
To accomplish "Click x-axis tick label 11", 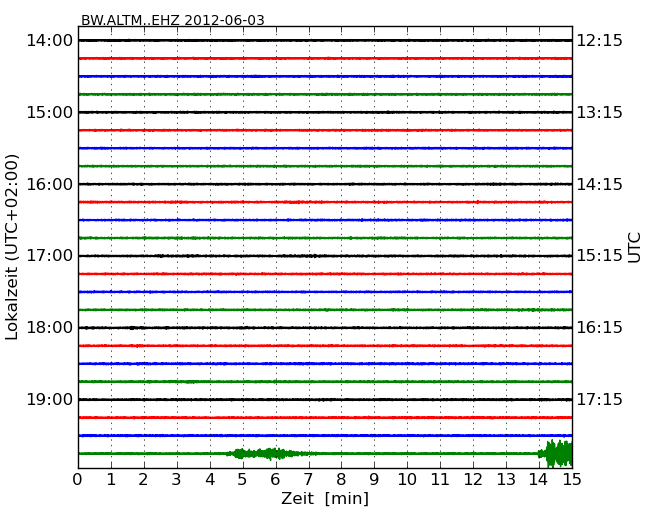I will tap(440, 480).
